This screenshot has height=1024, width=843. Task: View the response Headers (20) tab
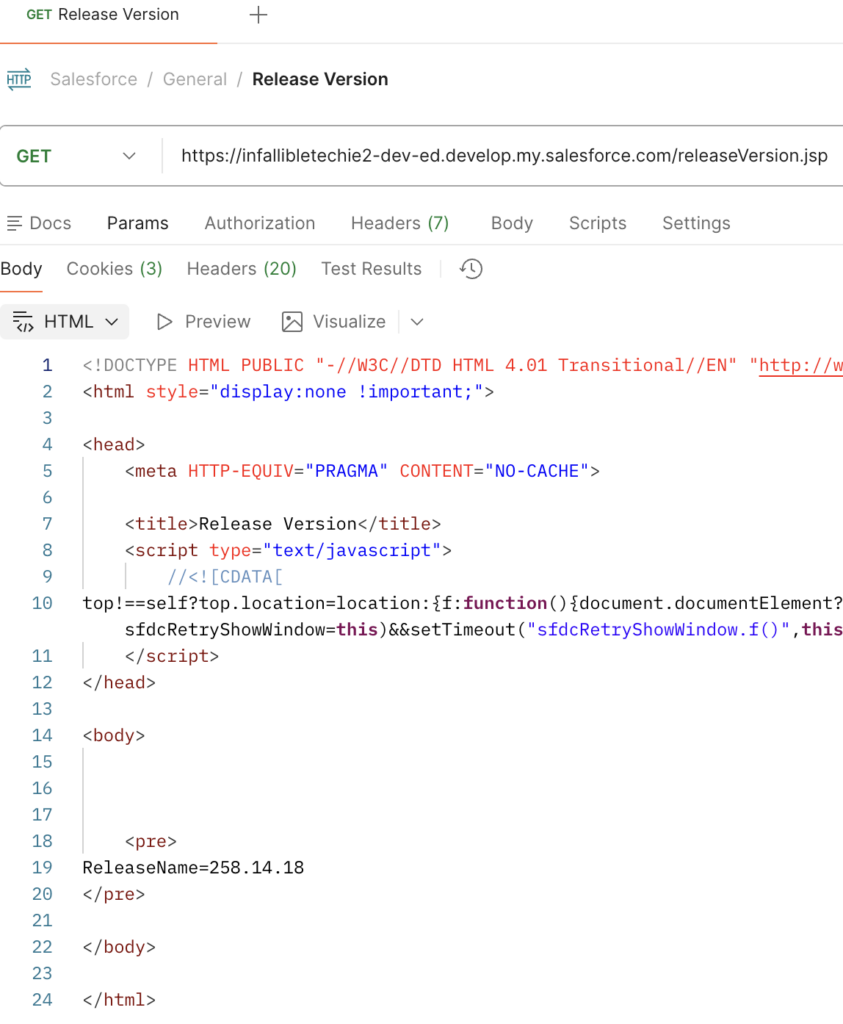[242, 269]
